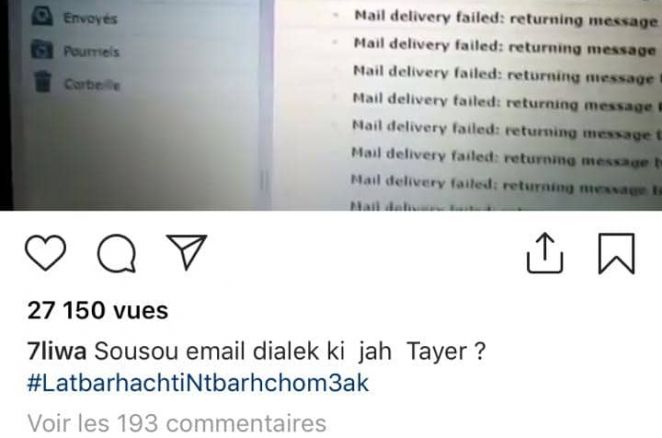662x438 pixels.
Task: Open the Pourriels spam folder
Action: coord(91,52)
